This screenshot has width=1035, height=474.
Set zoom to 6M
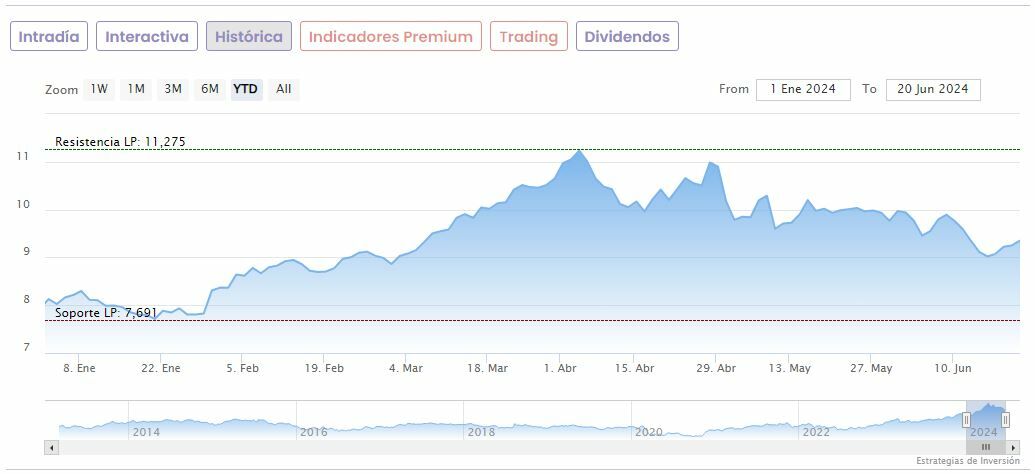click(209, 89)
